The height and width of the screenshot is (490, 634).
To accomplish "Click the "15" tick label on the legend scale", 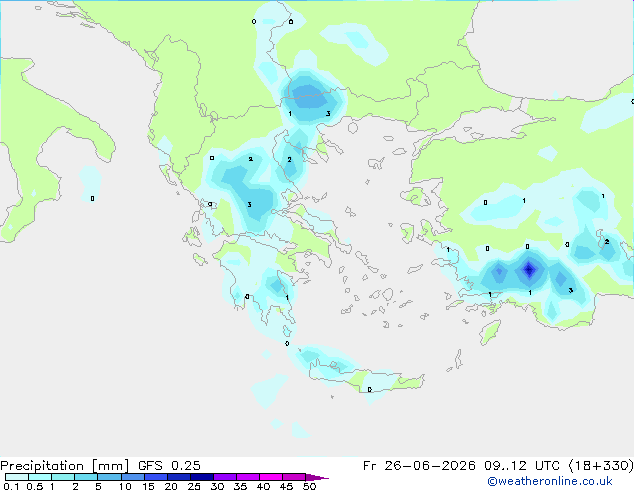I will [x=148, y=486].
